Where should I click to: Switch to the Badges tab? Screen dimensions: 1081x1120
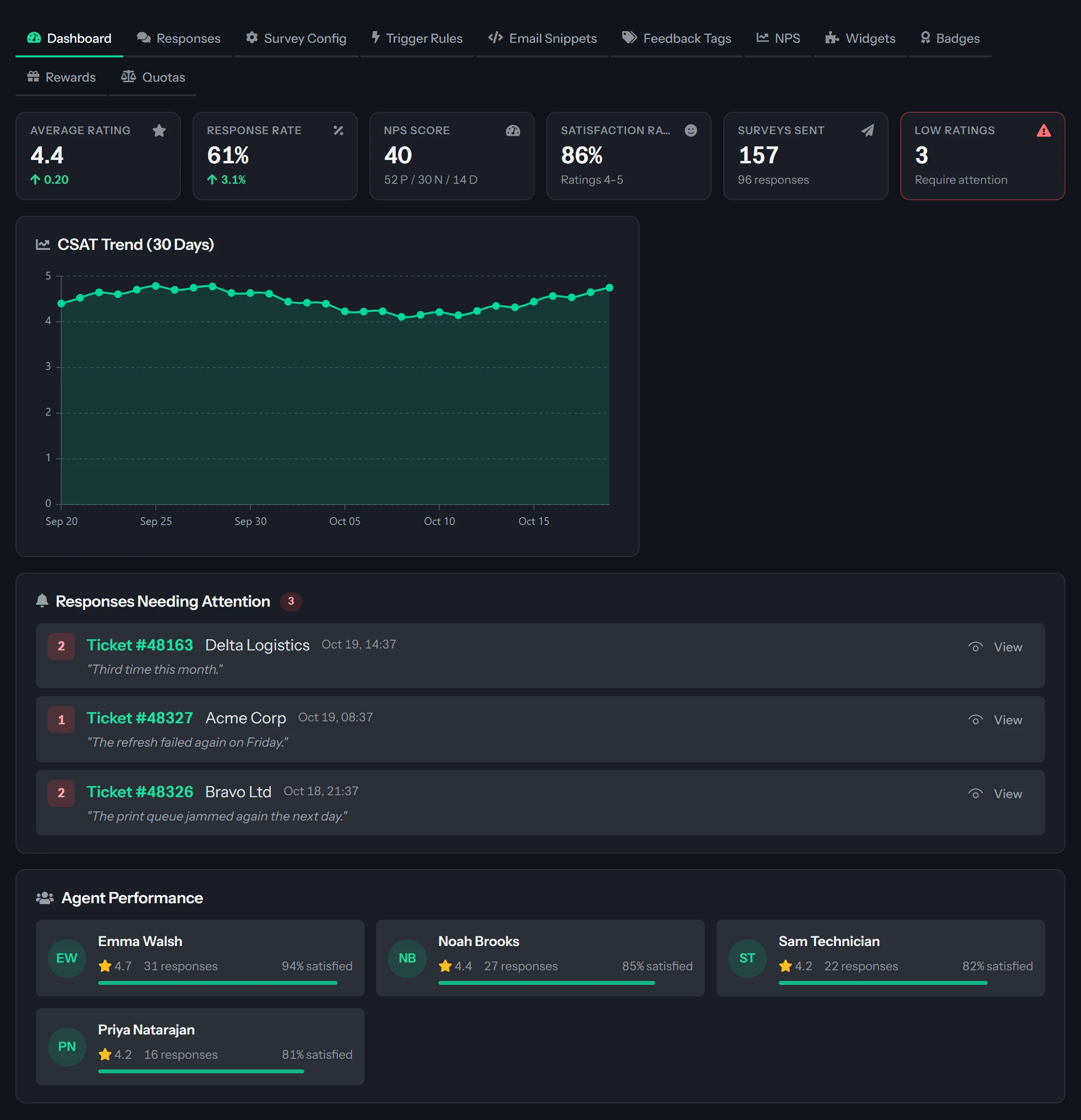(950, 38)
